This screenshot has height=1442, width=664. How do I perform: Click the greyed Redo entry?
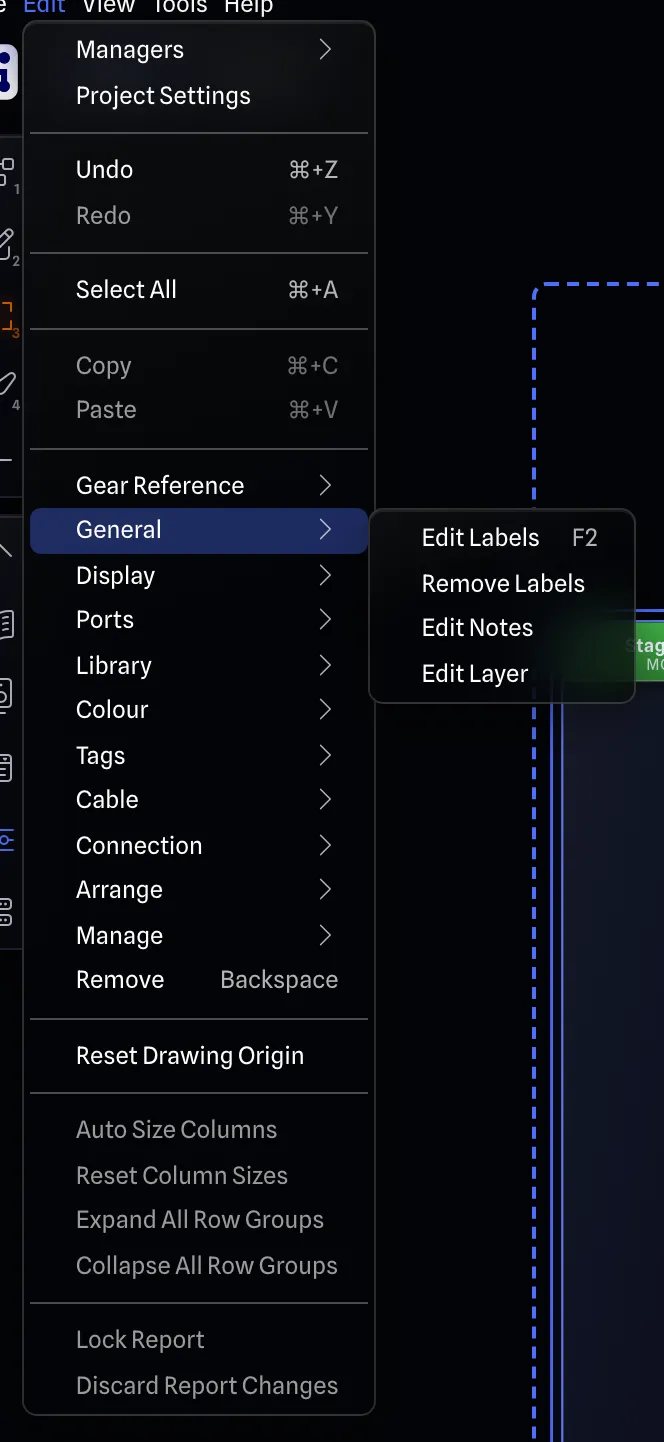(199, 216)
